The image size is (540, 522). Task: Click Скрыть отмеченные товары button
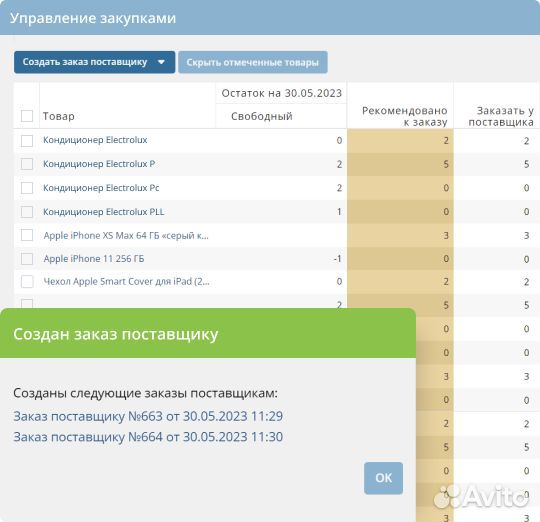coord(252,62)
